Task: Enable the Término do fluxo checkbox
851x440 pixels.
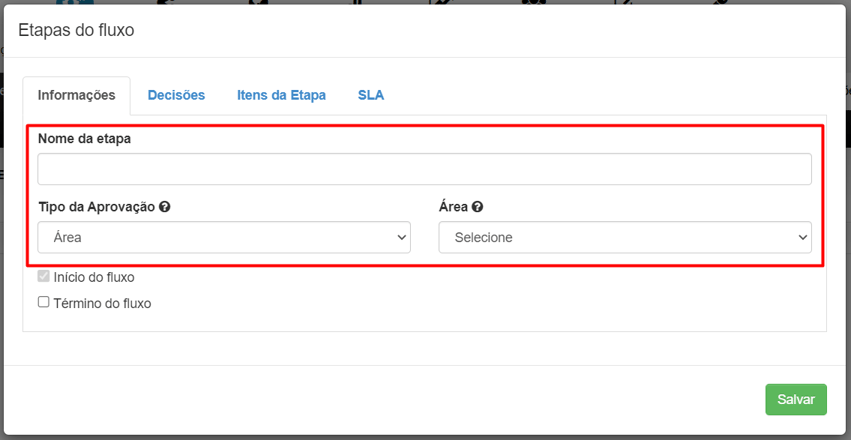Action: tap(44, 302)
